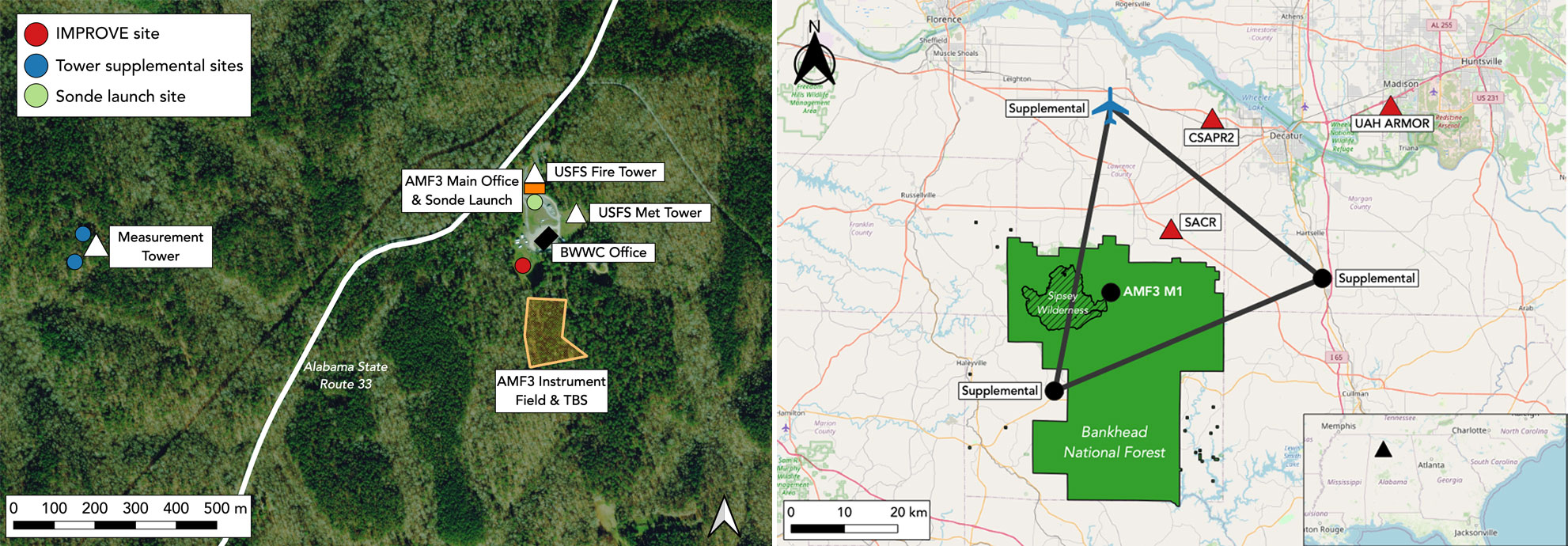Click the 'CSAPR2' label
The image size is (1568, 546).
click(1211, 138)
